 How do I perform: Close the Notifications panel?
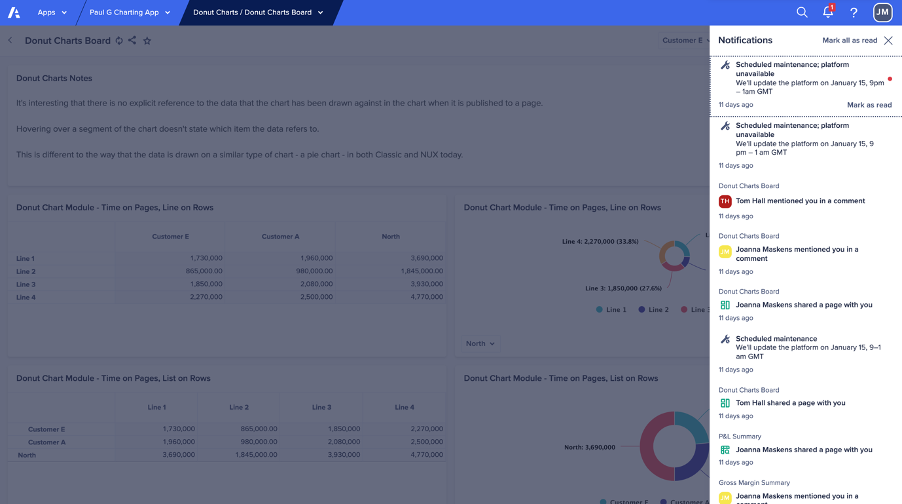[888, 41]
